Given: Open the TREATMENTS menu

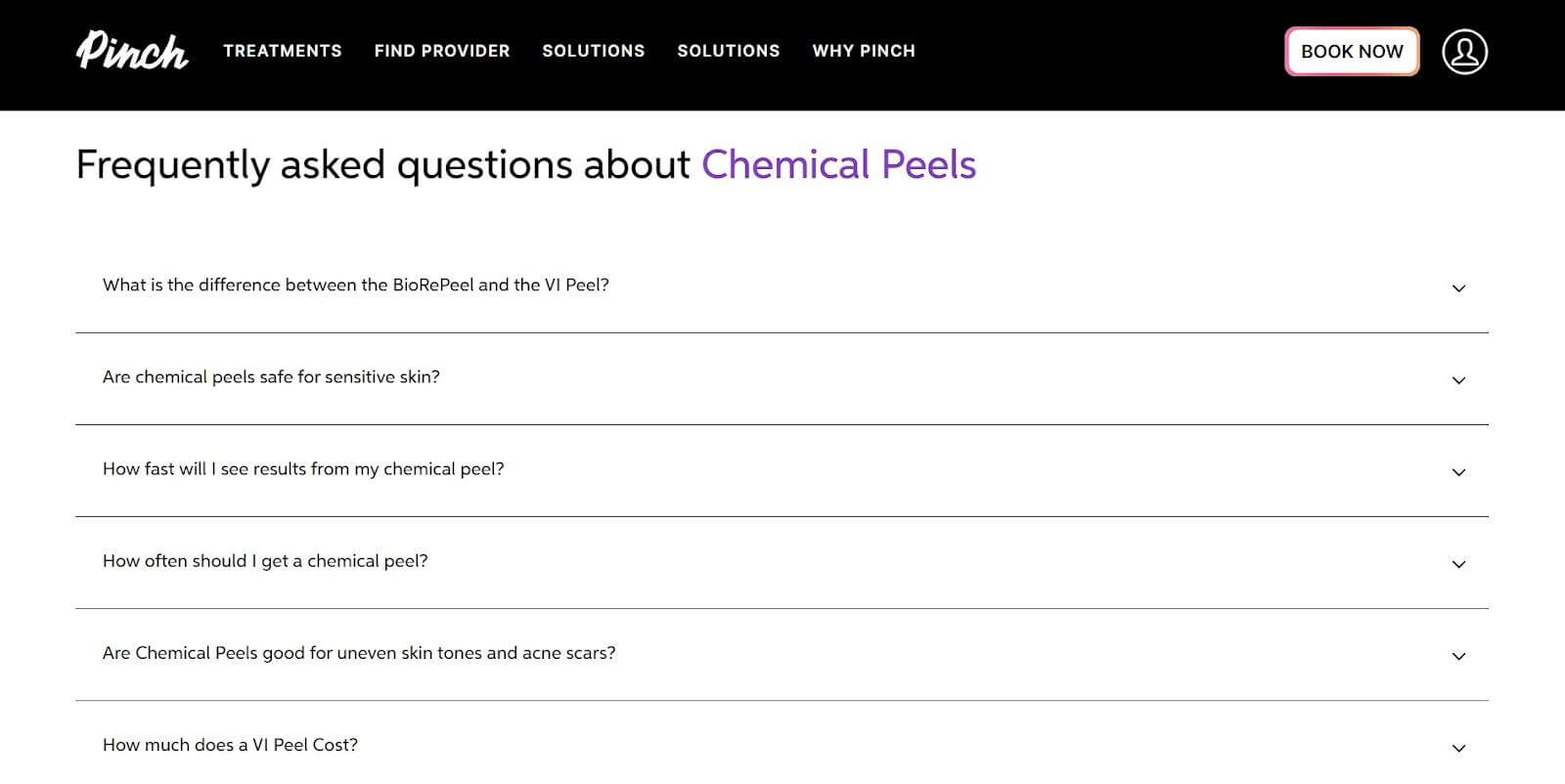Looking at the screenshot, I should (x=283, y=51).
